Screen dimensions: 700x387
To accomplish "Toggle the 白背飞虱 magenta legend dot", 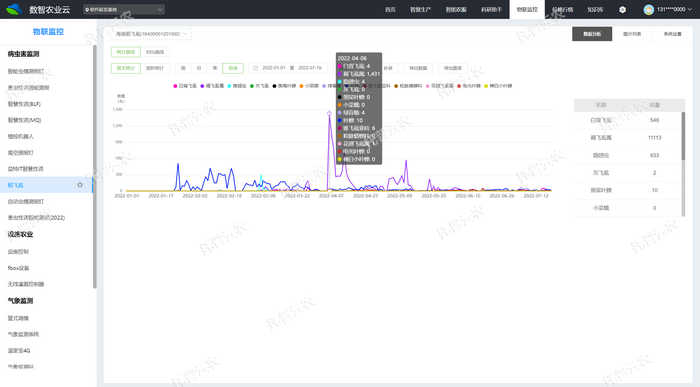I will coord(175,86).
